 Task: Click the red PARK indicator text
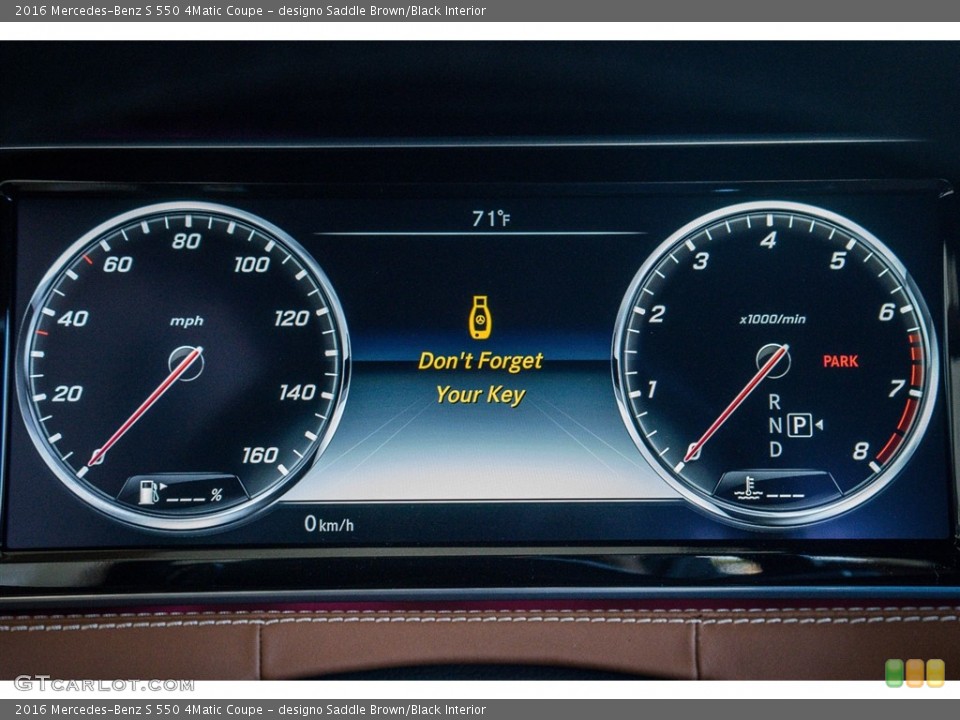841,361
